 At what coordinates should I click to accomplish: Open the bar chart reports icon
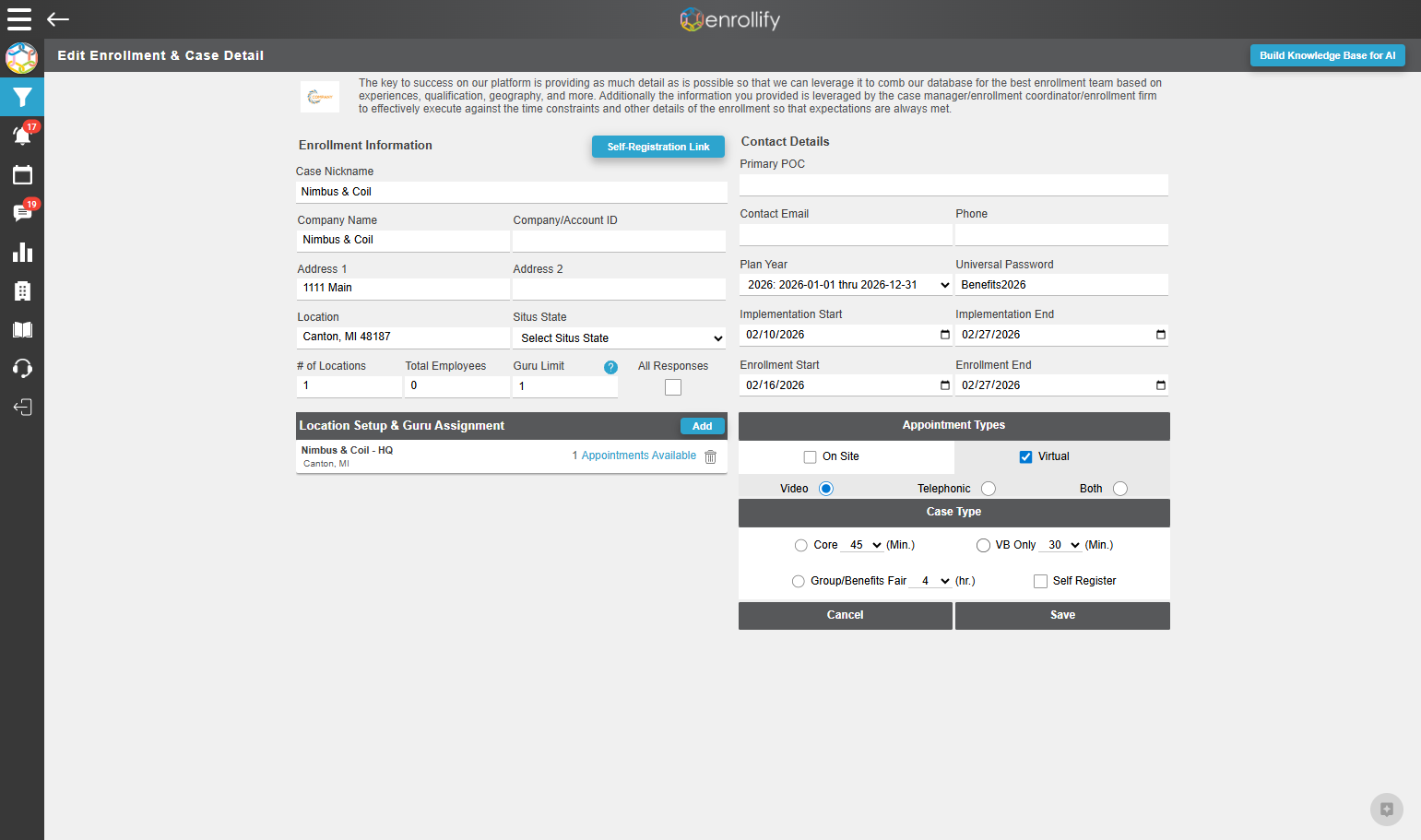point(22,252)
